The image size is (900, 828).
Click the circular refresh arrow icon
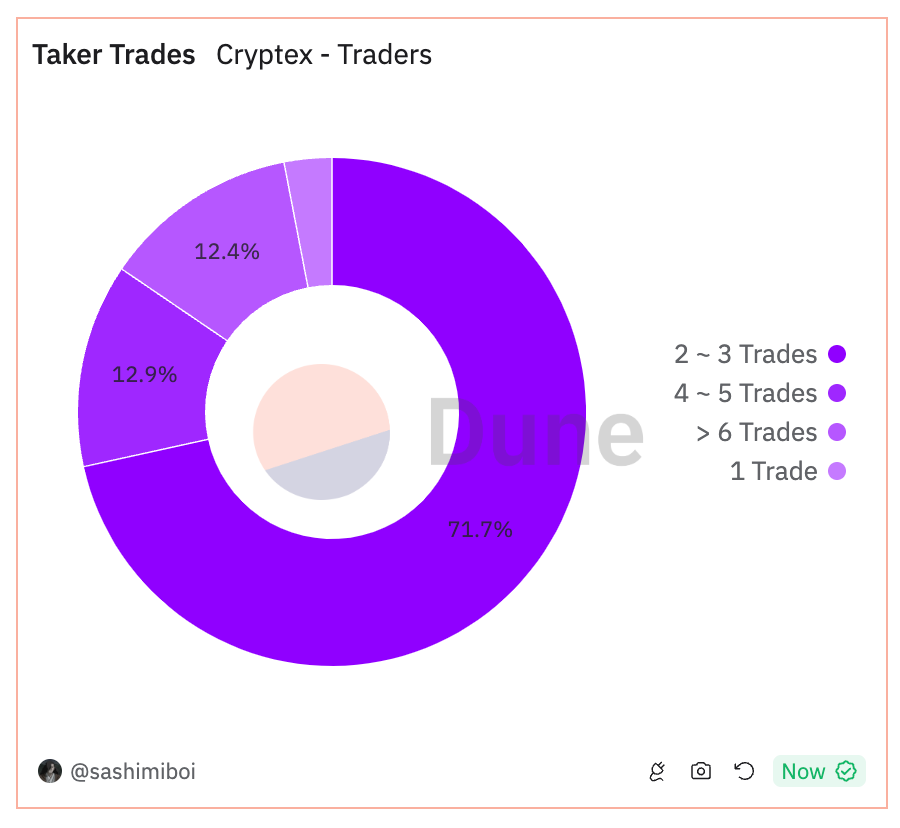tap(744, 771)
